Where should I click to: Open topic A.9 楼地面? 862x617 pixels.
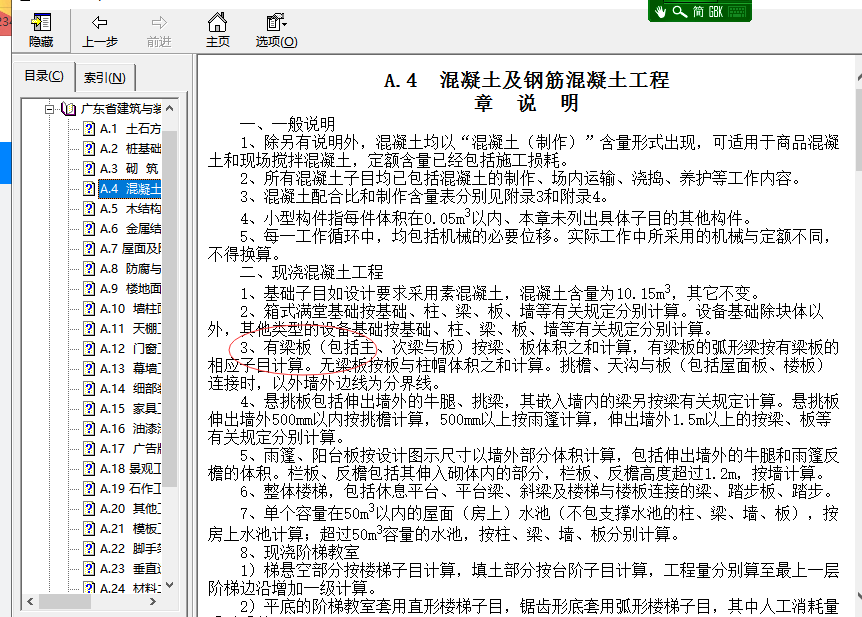tap(130, 288)
